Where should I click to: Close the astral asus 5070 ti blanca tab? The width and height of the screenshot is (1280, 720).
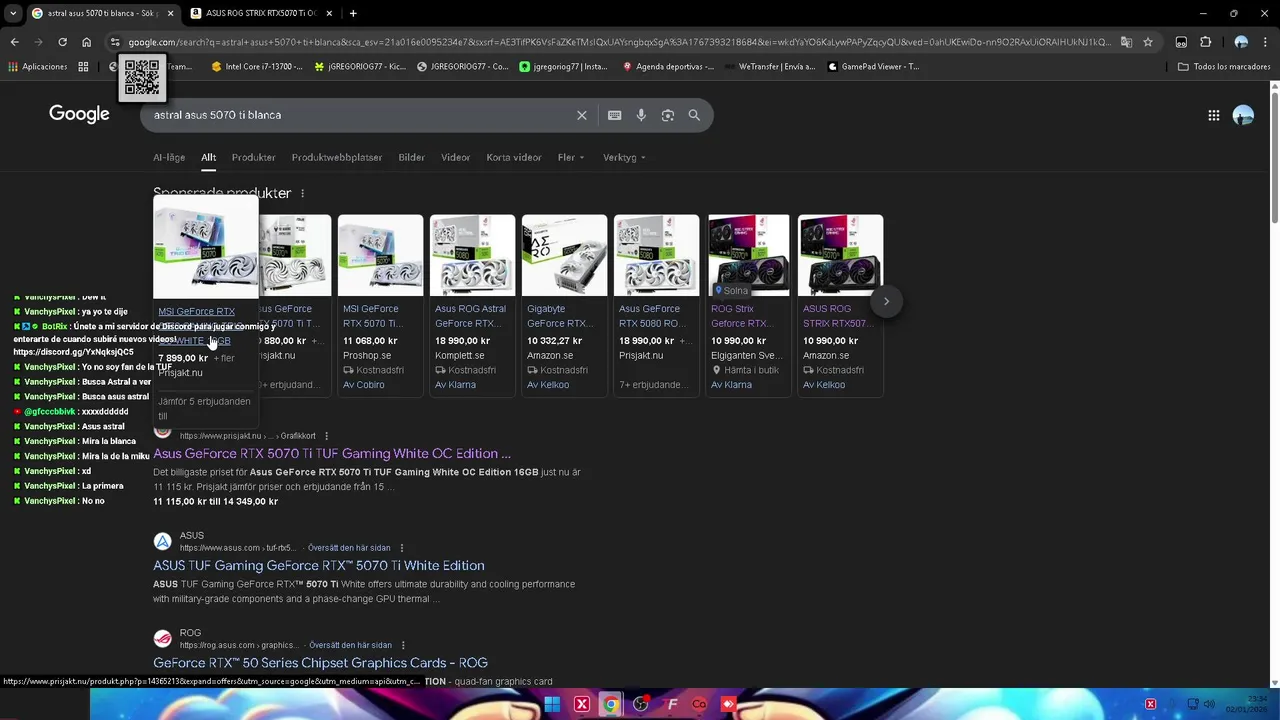tap(170, 13)
